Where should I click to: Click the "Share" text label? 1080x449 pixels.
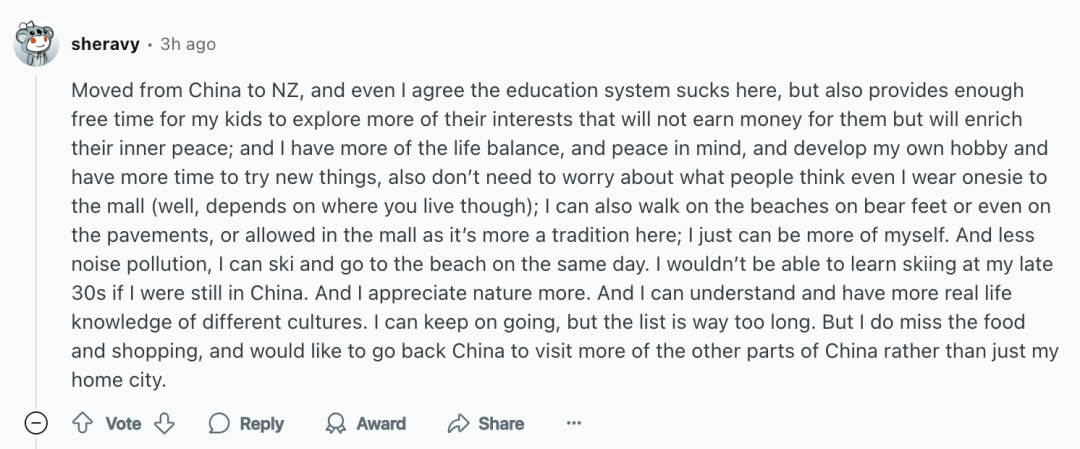pyautogui.click(x=500, y=424)
